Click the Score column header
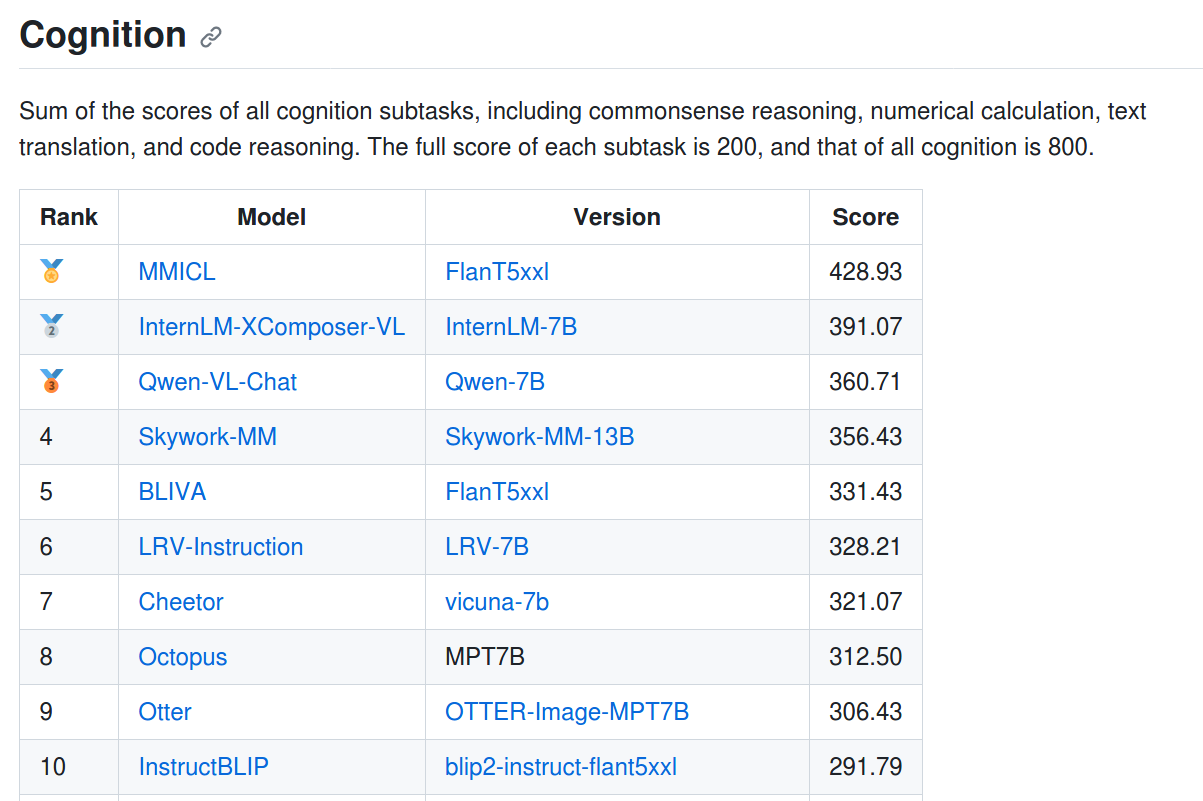Image resolution: width=1203 pixels, height=801 pixels. pos(866,217)
